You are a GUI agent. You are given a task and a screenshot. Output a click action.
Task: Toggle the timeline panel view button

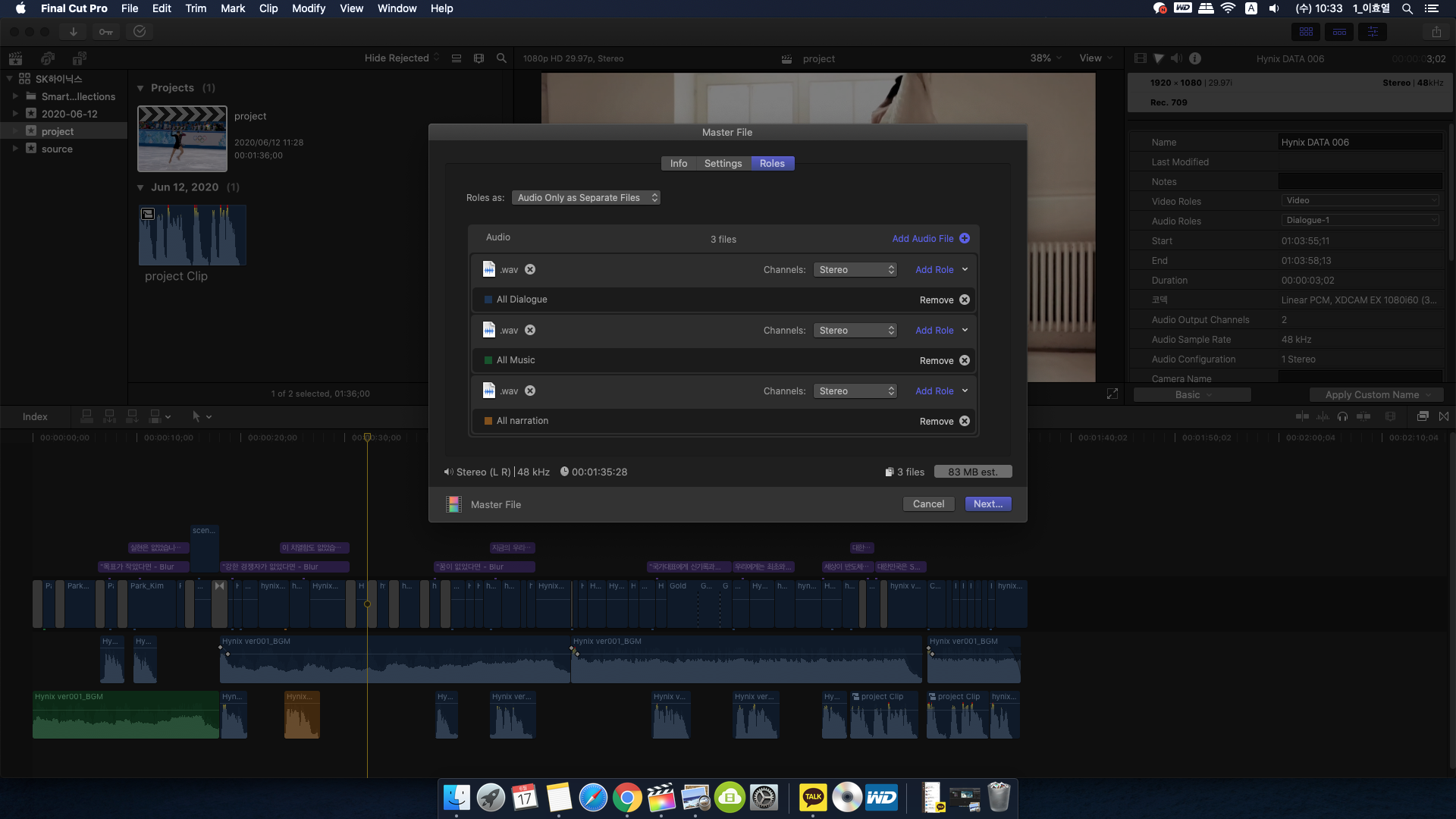point(1339,32)
